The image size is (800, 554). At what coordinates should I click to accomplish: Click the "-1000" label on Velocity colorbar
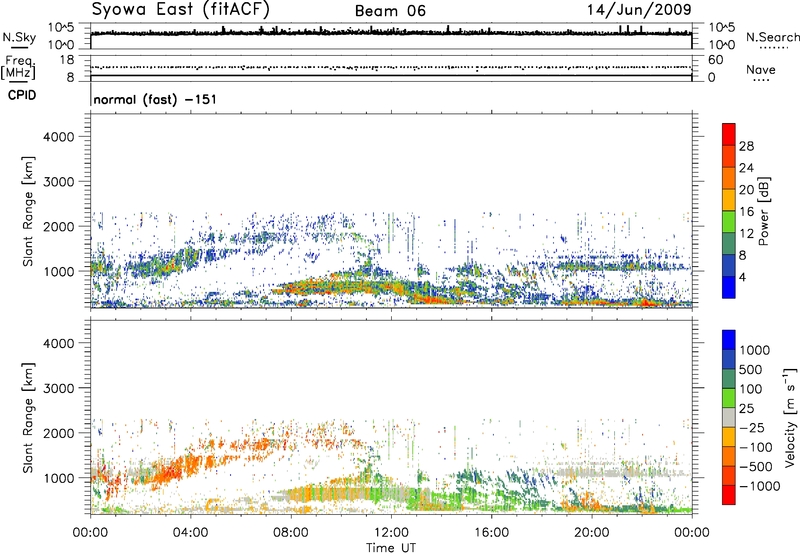(x=760, y=486)
